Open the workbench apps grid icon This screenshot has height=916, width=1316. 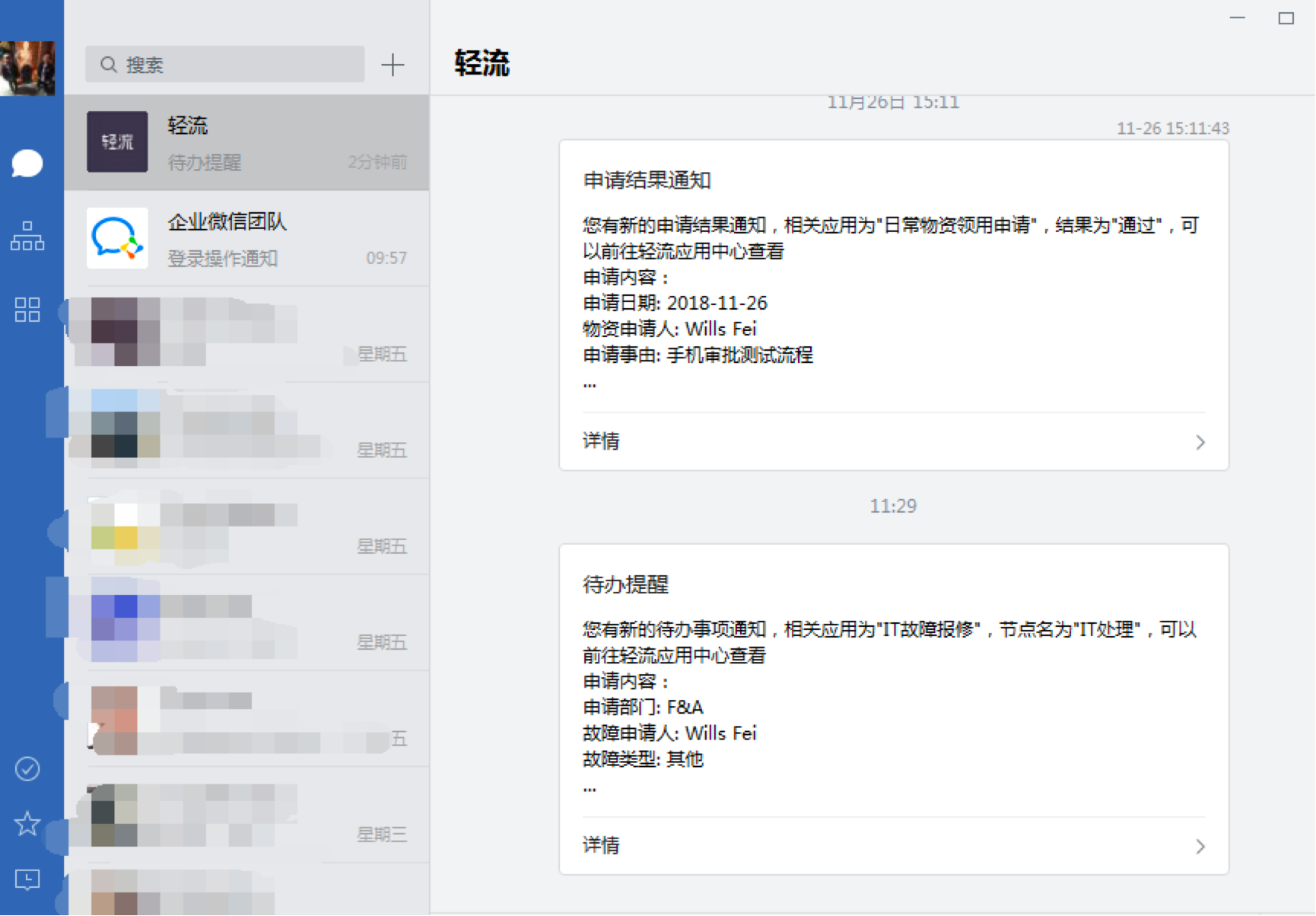(27, 309)
